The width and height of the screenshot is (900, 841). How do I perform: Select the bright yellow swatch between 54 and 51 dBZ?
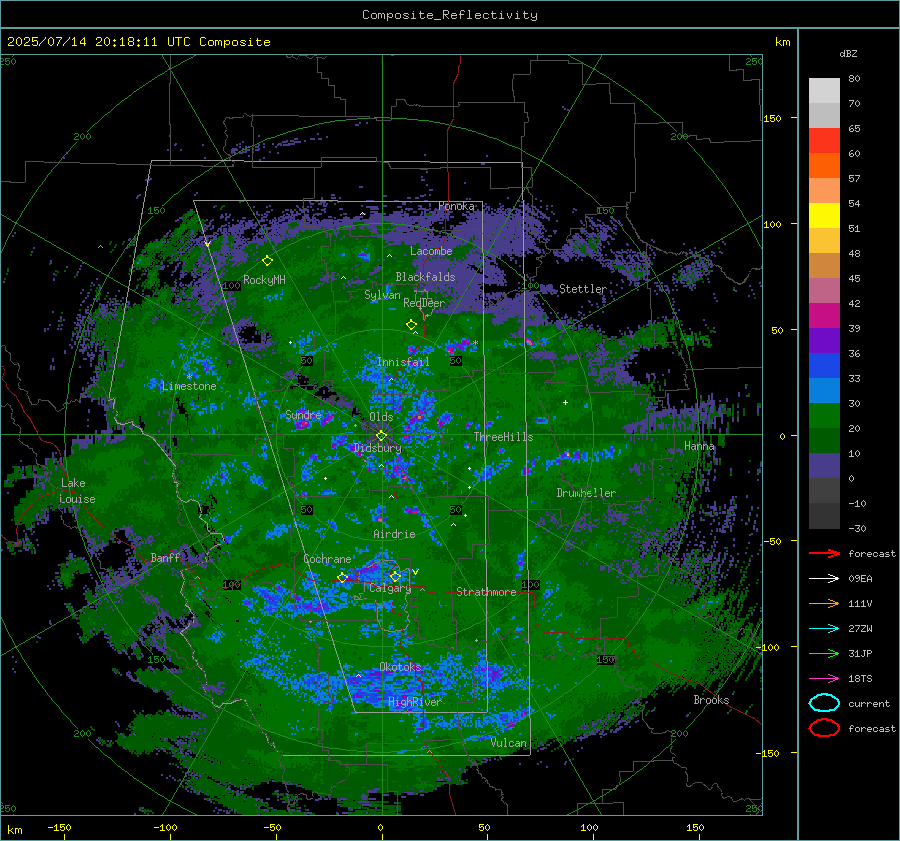824,216
